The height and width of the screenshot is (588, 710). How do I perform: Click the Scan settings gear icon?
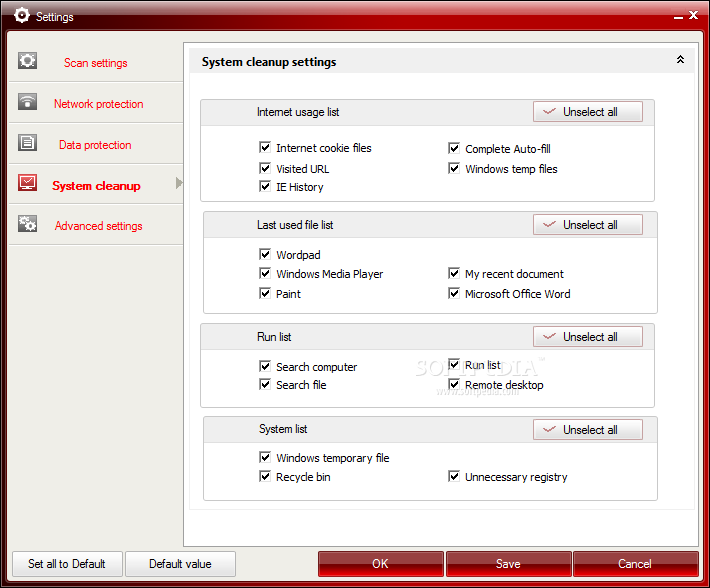(27, 61)
